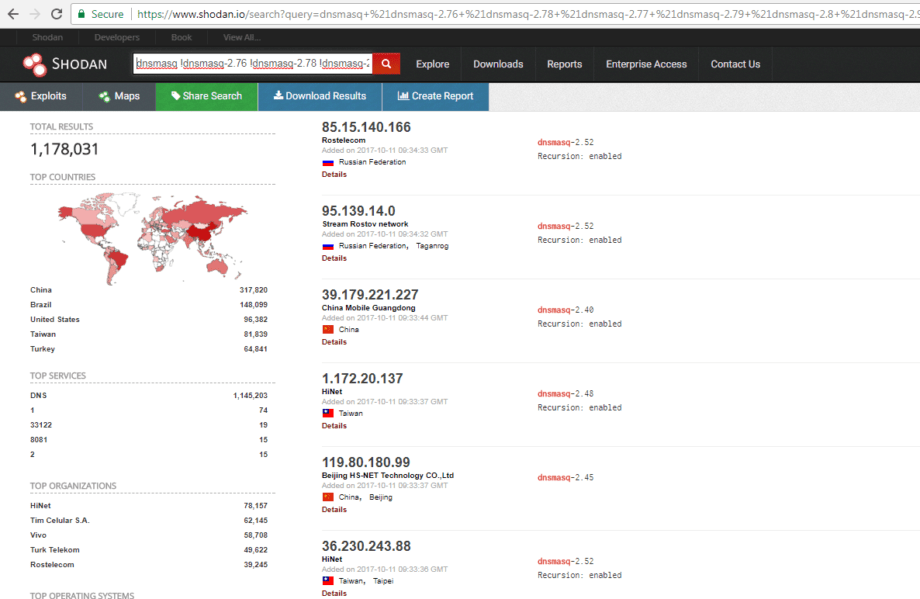Click the Download Results button
This screenshot has width=920, height=599.
(x=319, y=96)
